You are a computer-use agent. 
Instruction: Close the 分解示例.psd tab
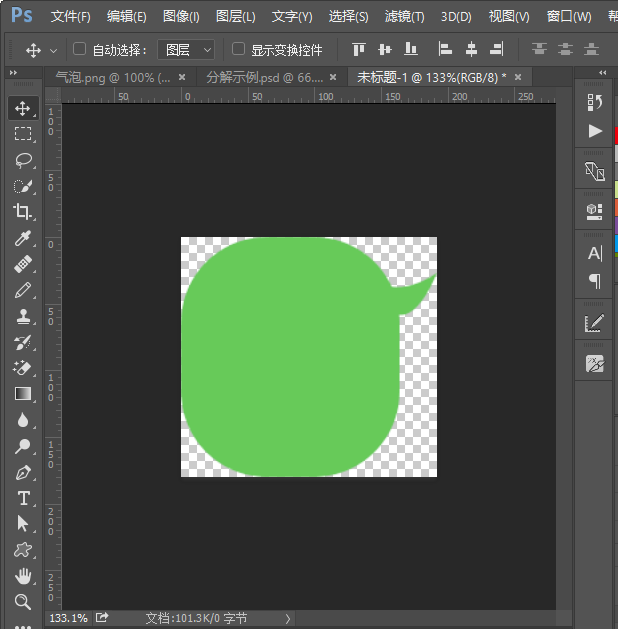(333, 77)
